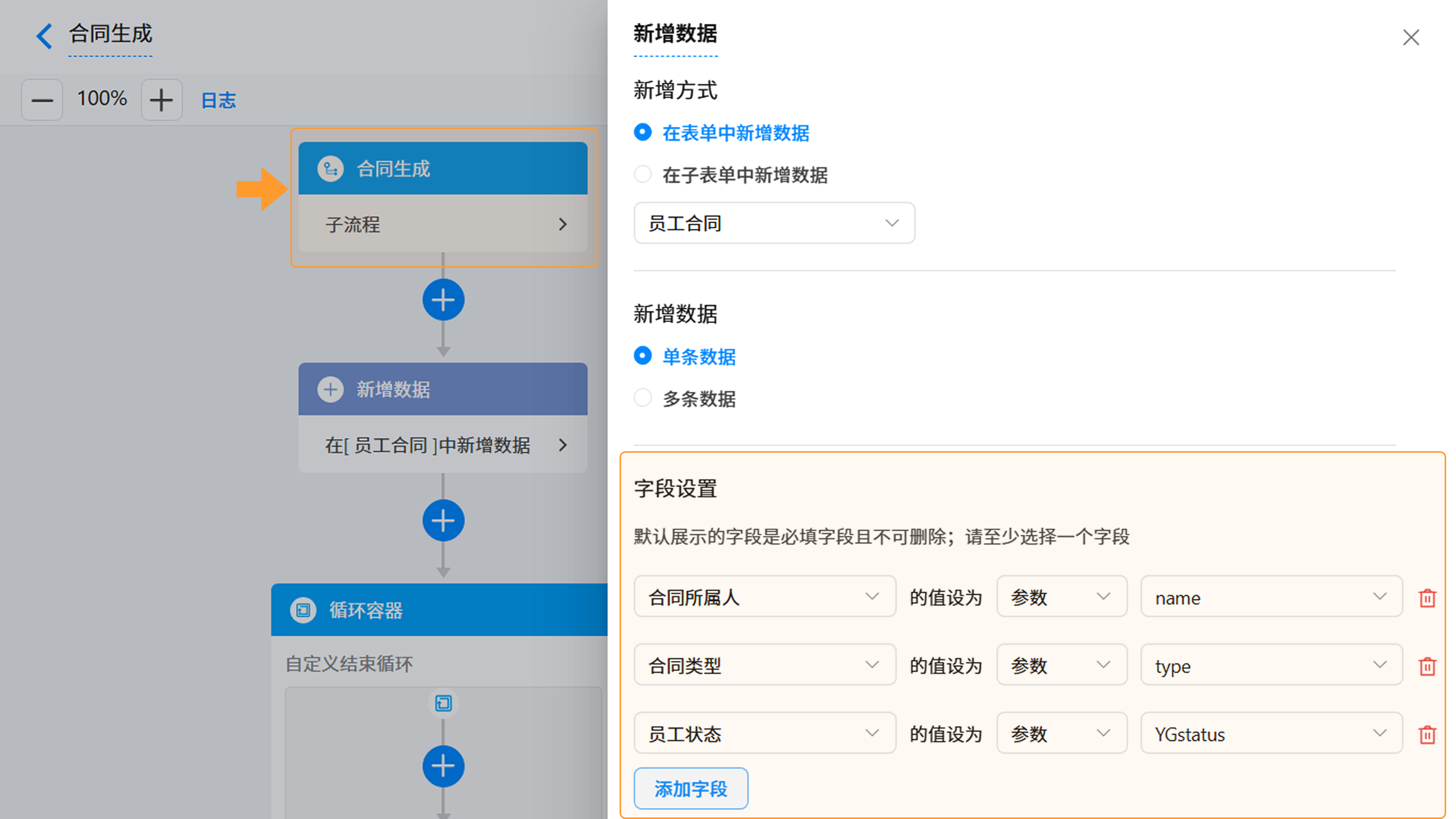Zoom out with the minus button
The height and width of the screenshot is (819, 1456).
pos(42,99)
